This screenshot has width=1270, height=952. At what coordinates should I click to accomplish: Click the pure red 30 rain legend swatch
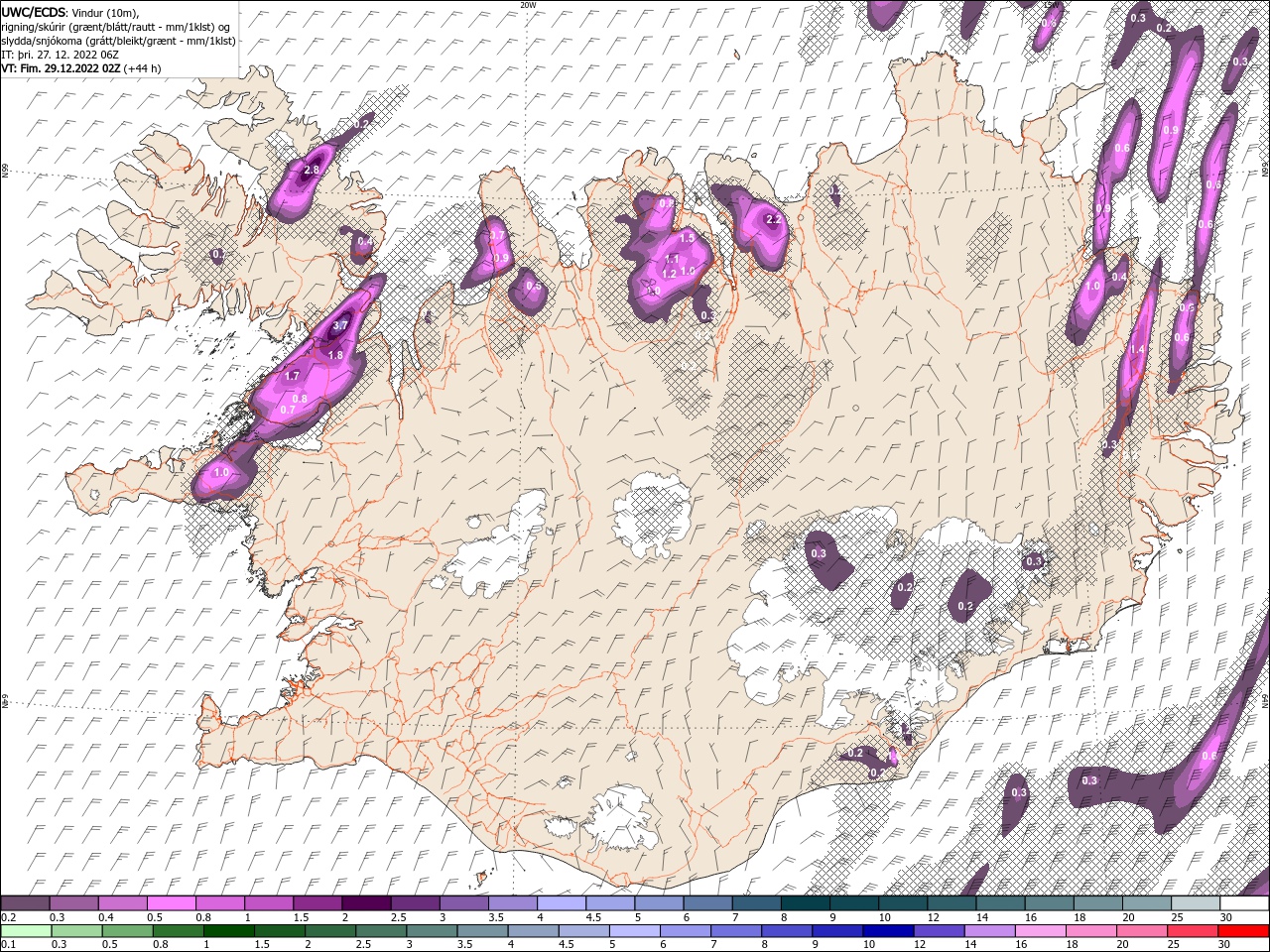click(1243, 931)
